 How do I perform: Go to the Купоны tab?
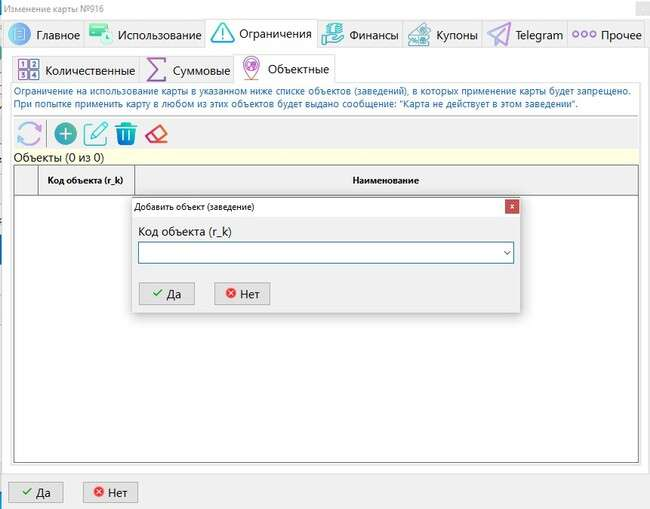[x=445, y=35]
